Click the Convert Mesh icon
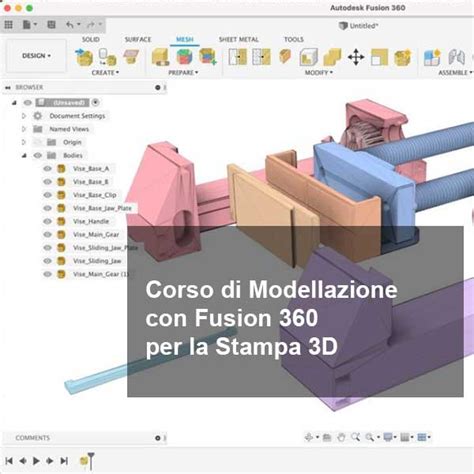 pos(403,57)
